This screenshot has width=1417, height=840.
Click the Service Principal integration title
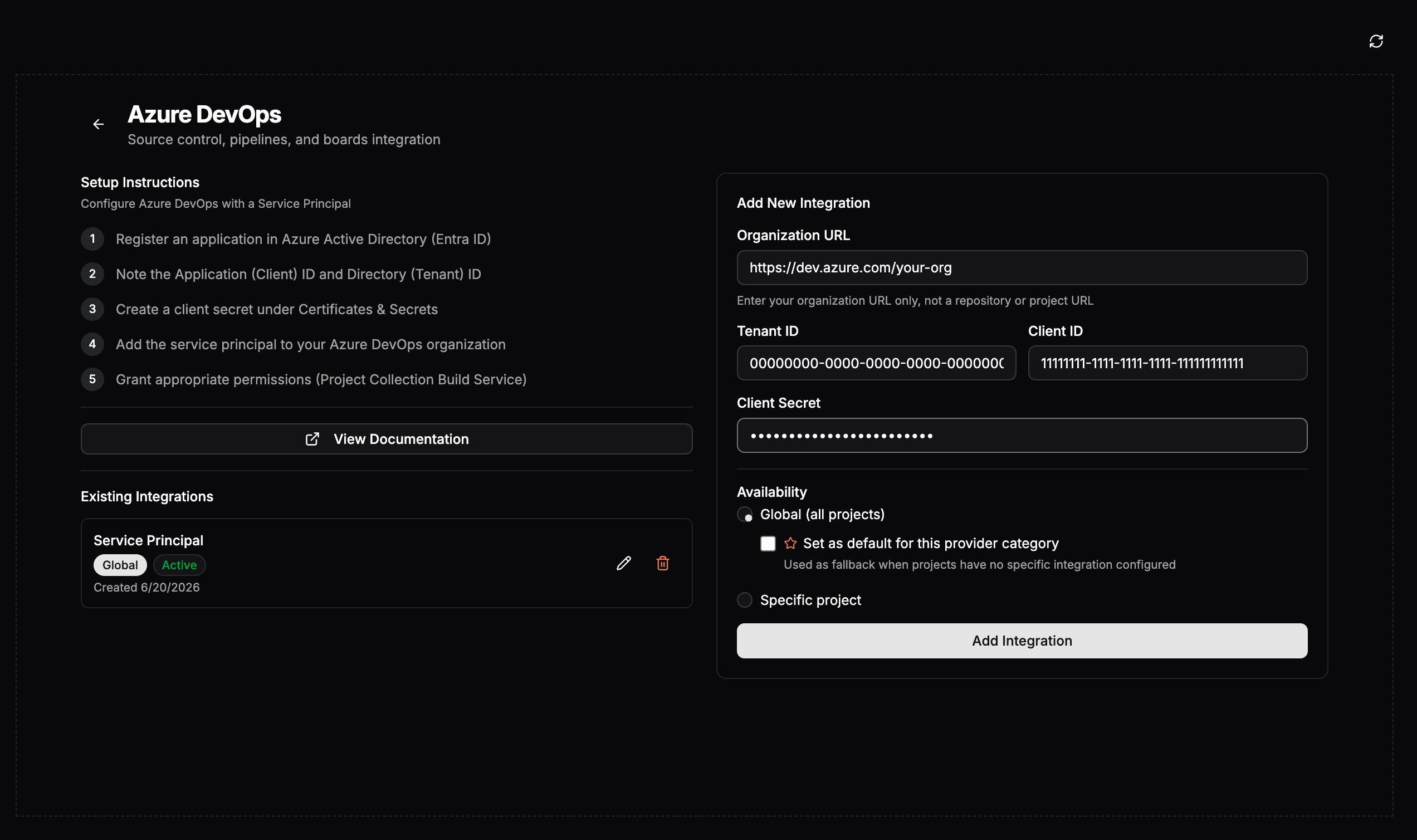pos(148,540)
